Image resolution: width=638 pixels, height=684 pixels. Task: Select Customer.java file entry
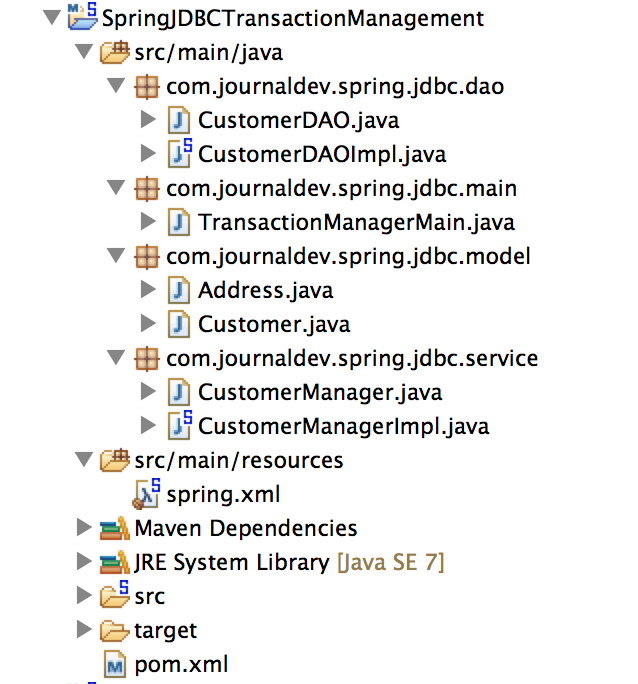pos(274,325)
